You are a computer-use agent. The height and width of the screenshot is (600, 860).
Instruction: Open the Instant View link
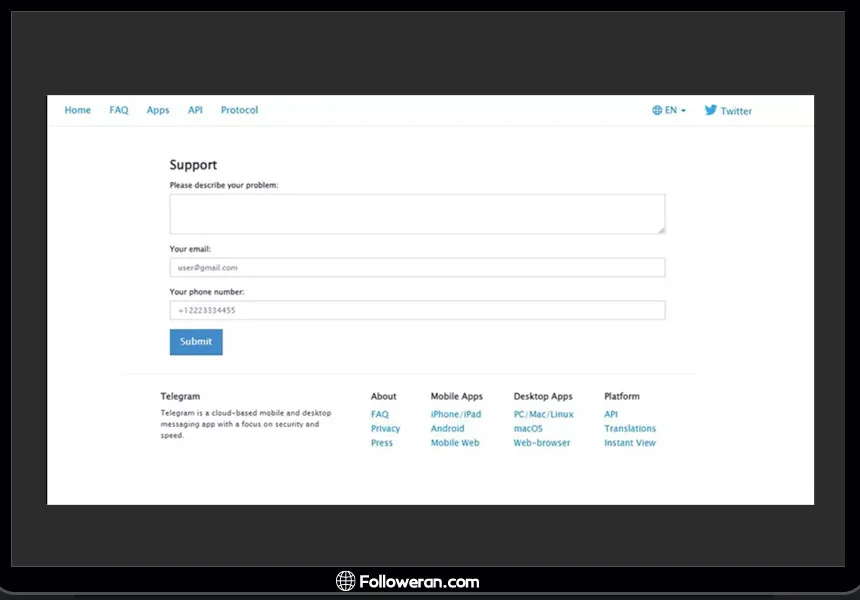pos(630,443)
